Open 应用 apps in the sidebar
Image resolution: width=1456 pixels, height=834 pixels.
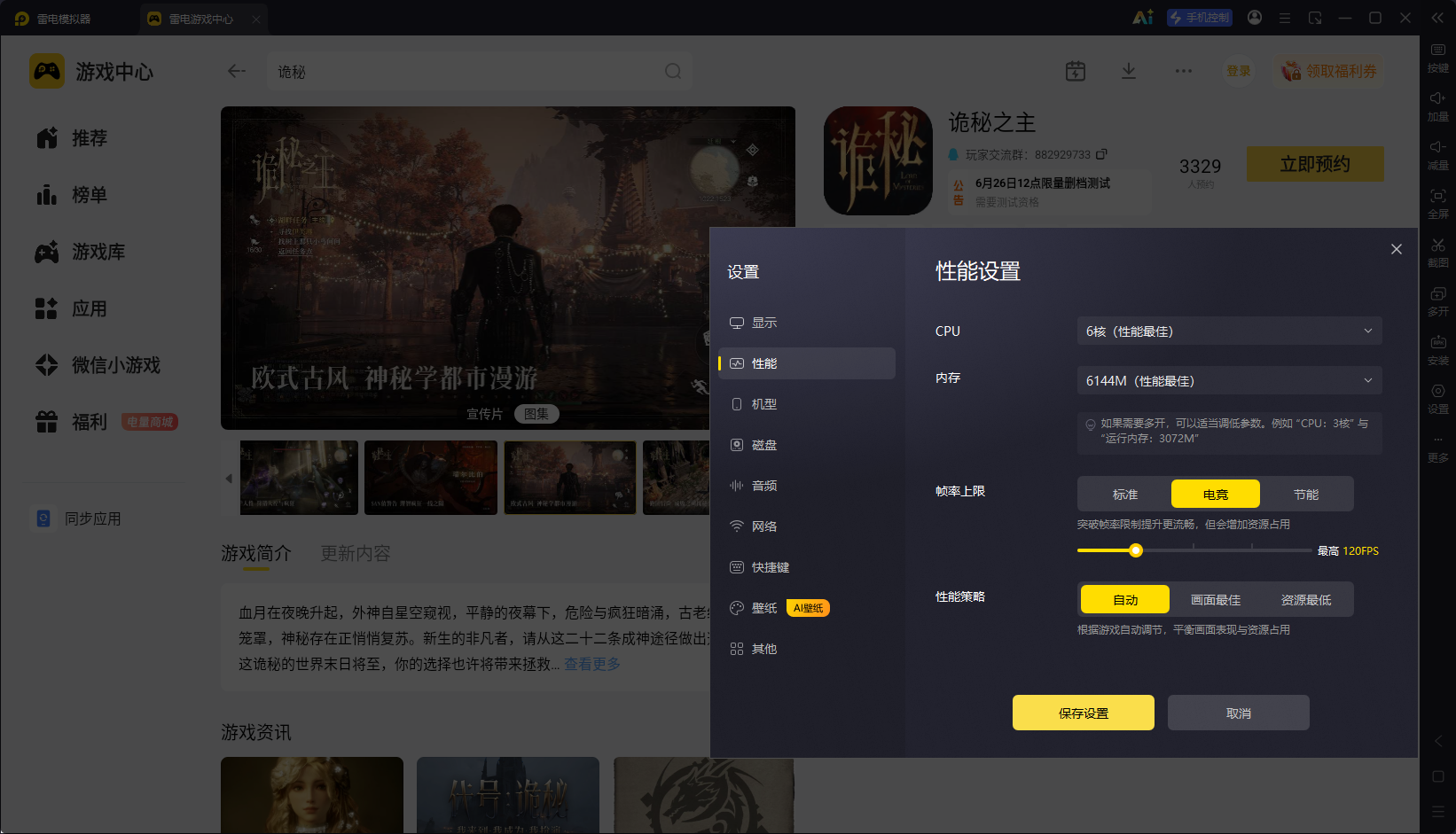click(x=72, y=308)
